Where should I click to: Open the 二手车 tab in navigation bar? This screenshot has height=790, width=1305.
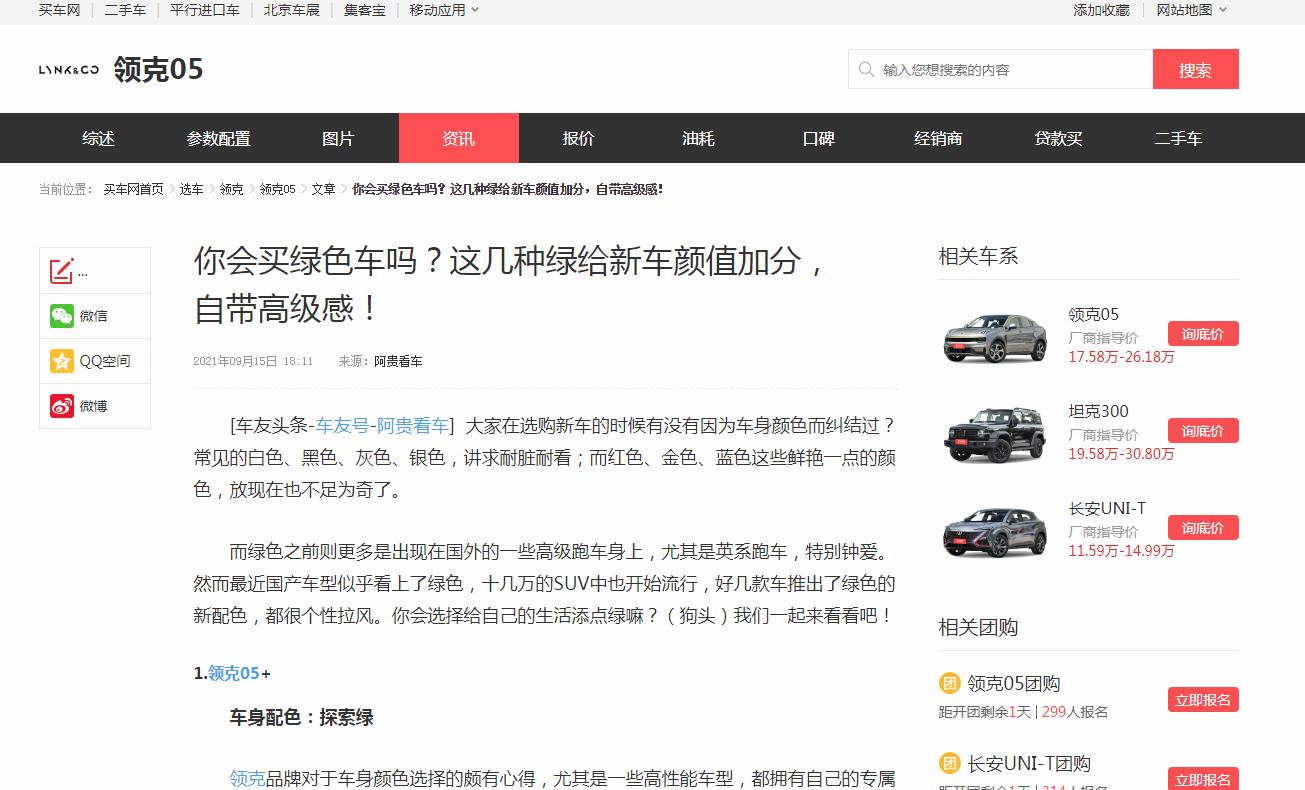tap(1178, 138)
